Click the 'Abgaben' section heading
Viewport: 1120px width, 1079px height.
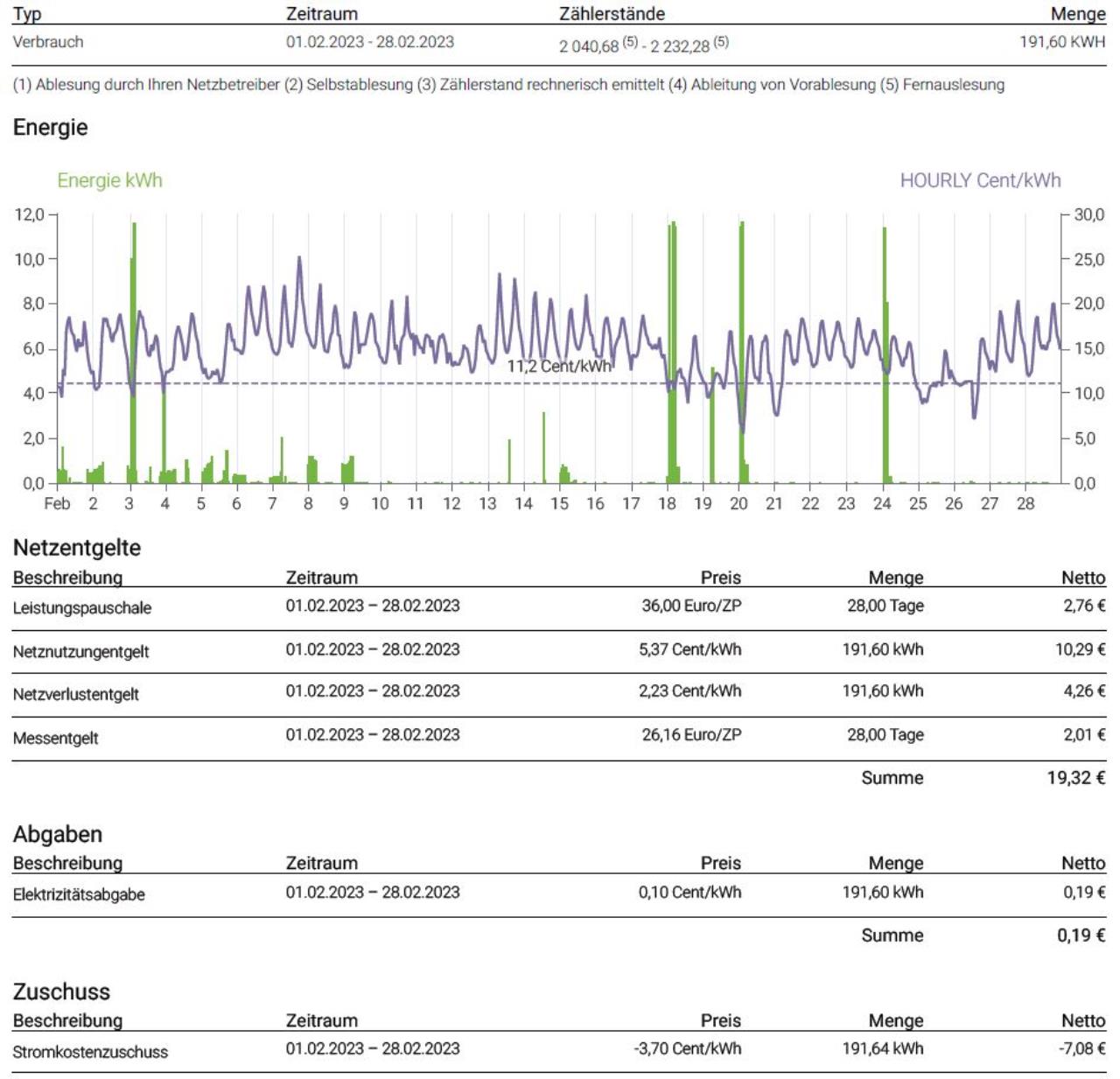58,834
